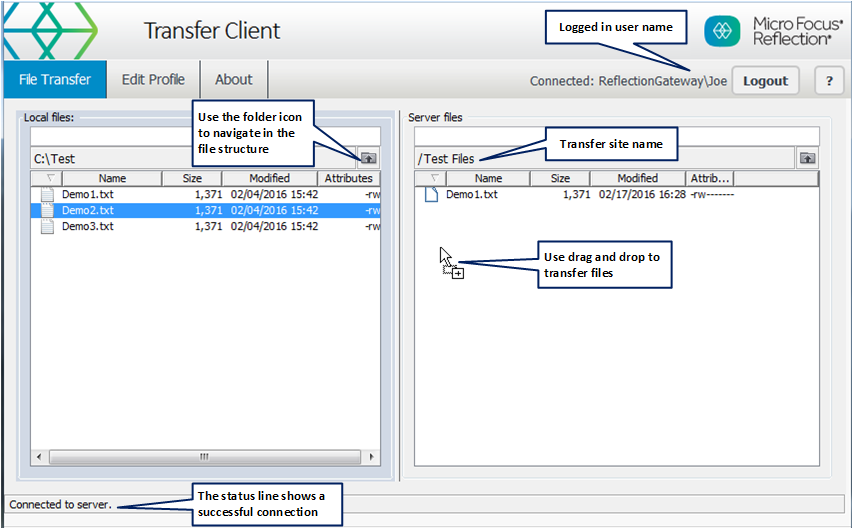Switch to the Edit Profile tab
The height and width of the screenshot is (529, 853).
tap(153, 79)
